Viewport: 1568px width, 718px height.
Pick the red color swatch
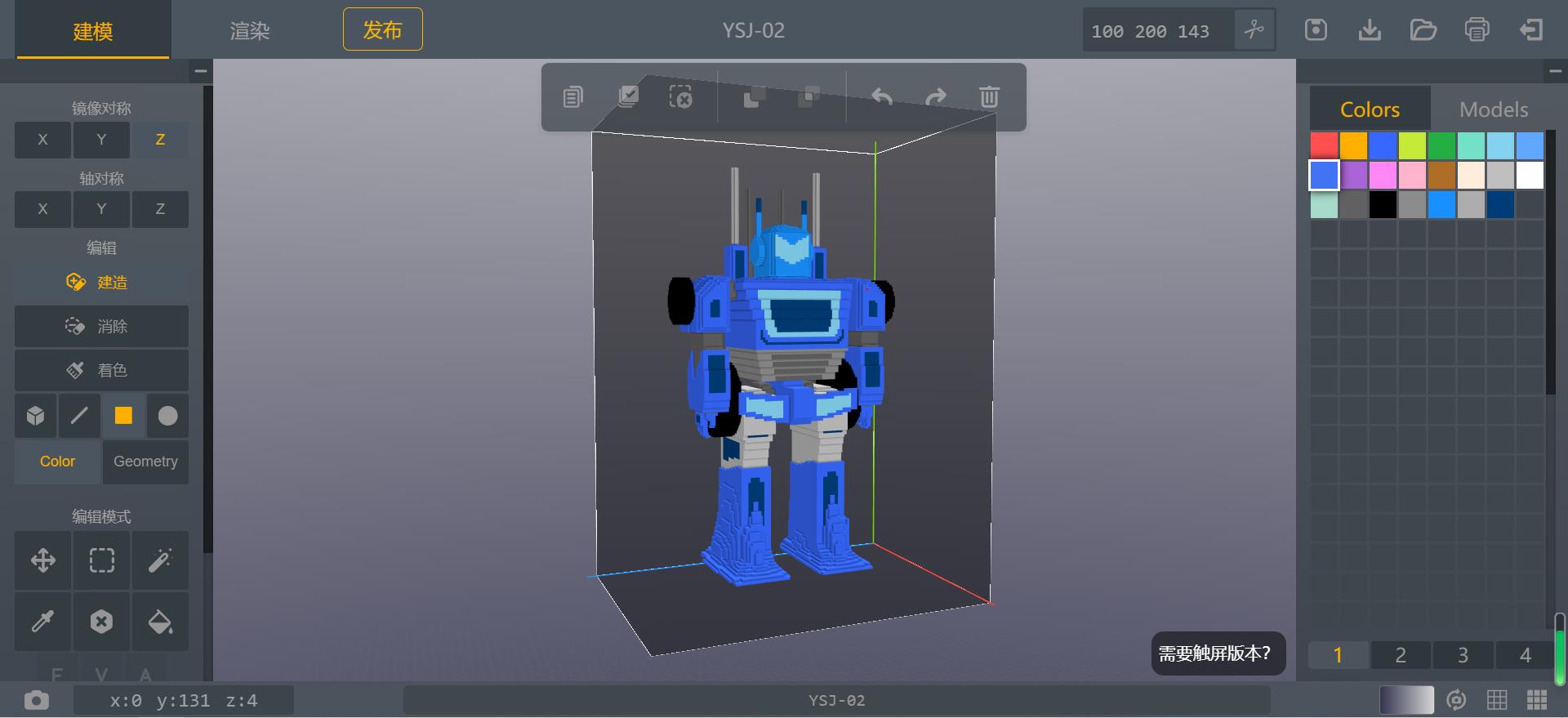[1324, 145]
